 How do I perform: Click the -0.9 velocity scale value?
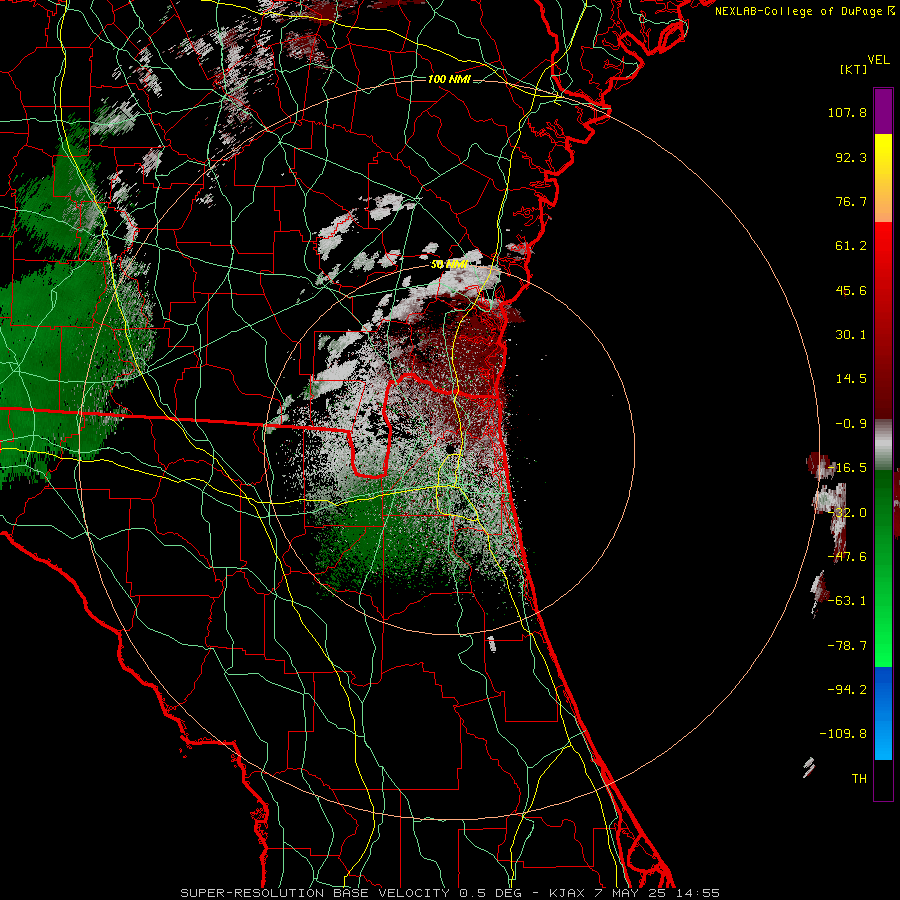[x=851, y=424]
